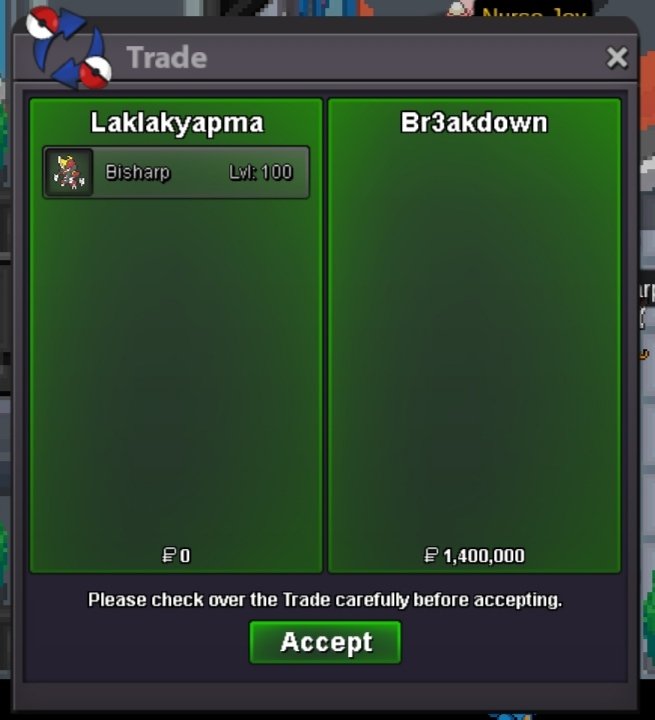Click the empty Br3akdown offer panel
The height and width of the screenshot is (720, 655).
click(x=474, y=340)
